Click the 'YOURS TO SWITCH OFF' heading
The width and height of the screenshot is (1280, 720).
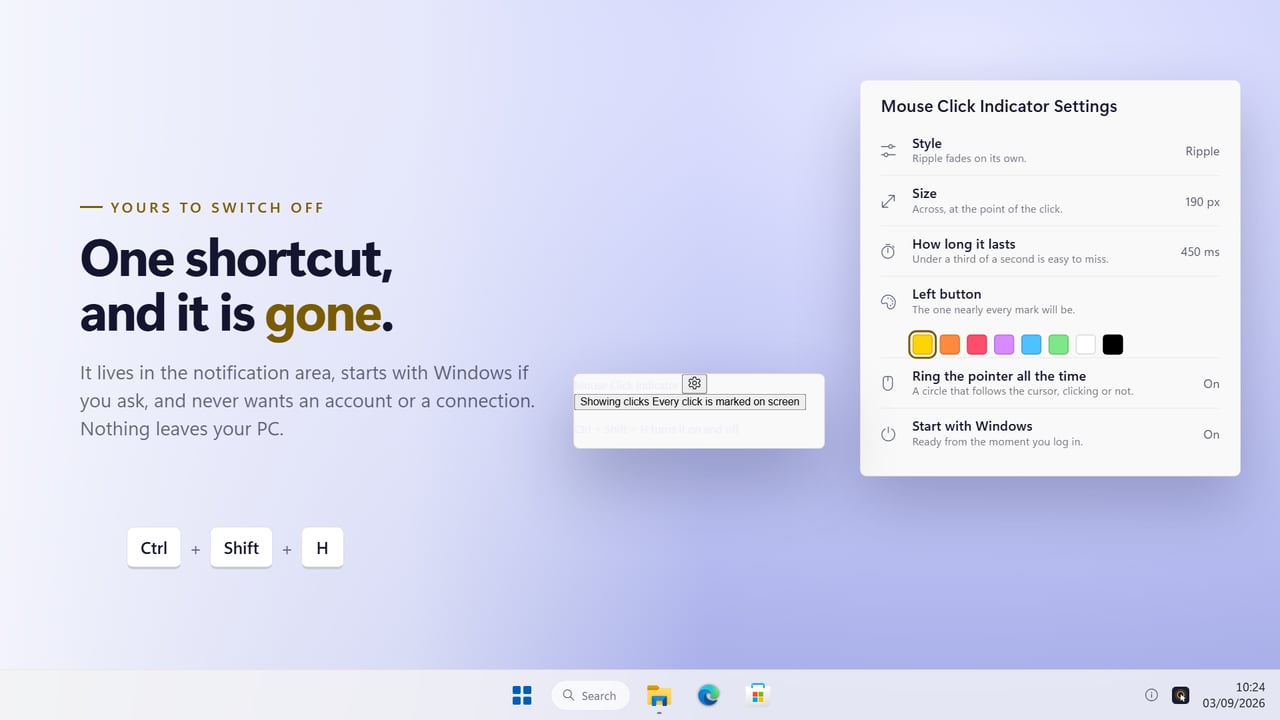click(217, 208)
